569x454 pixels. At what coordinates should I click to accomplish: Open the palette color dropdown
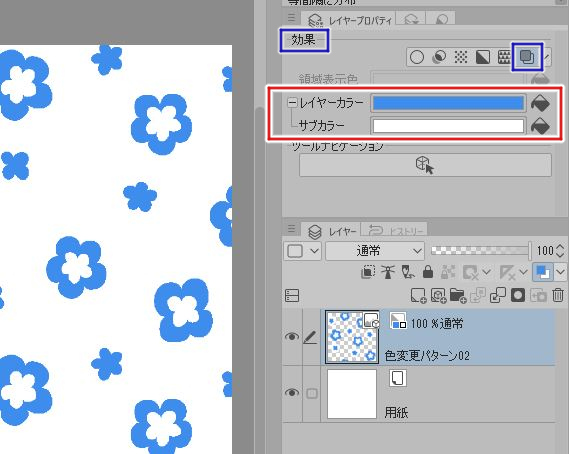[302, 251]
